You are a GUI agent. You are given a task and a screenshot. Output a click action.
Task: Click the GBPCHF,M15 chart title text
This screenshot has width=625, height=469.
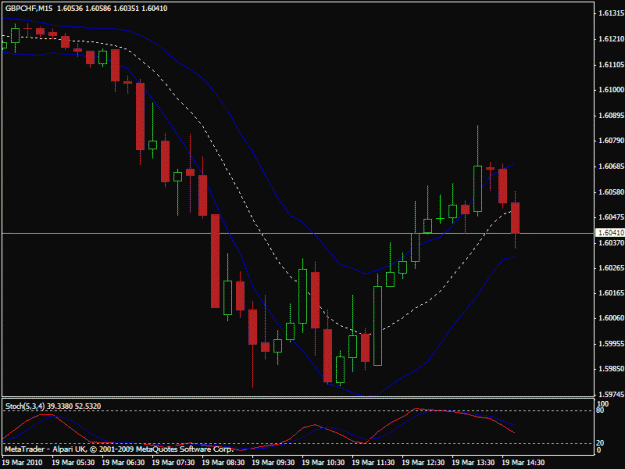click(x=29, y=8)
